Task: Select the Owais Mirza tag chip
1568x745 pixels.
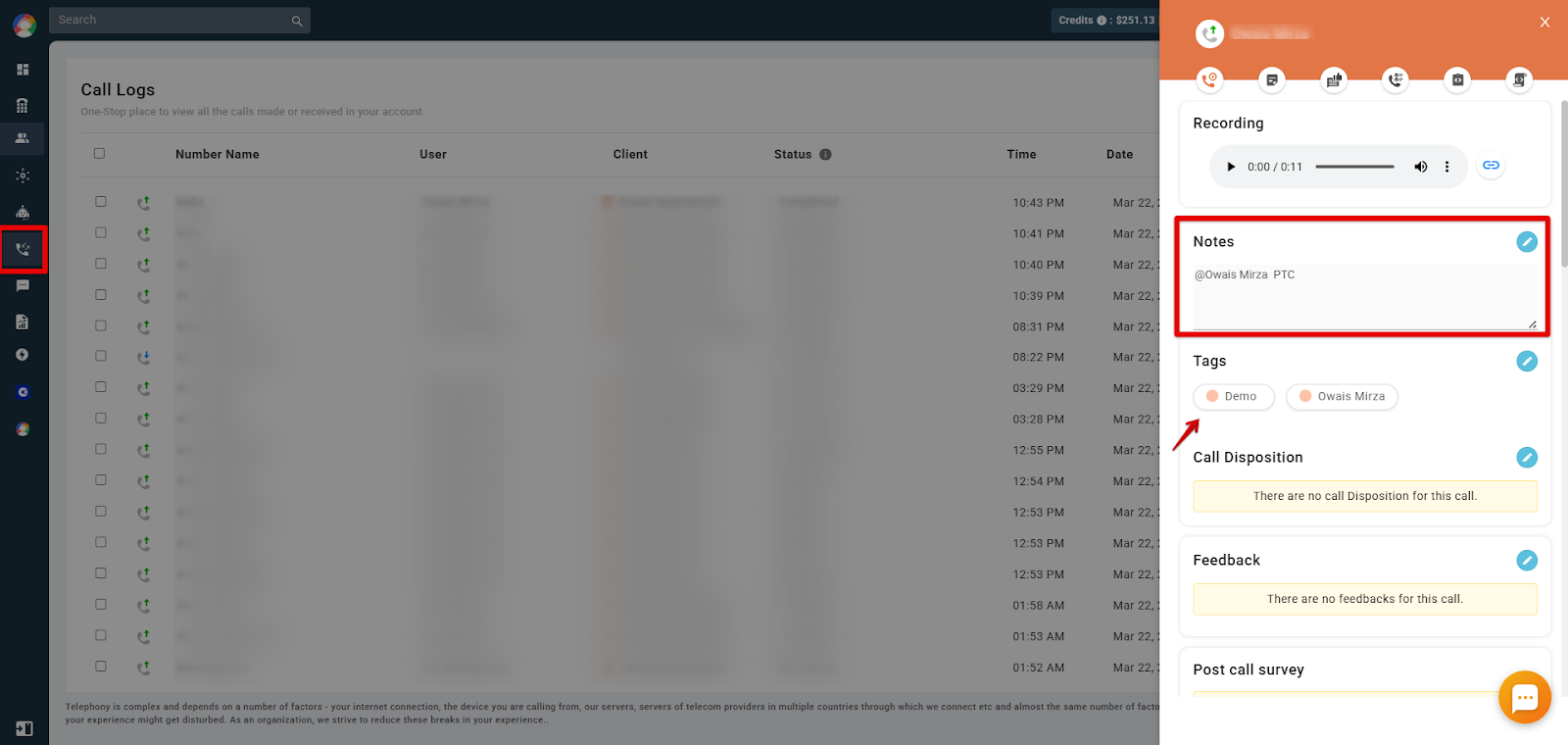Action: (x=1342, y=397)
